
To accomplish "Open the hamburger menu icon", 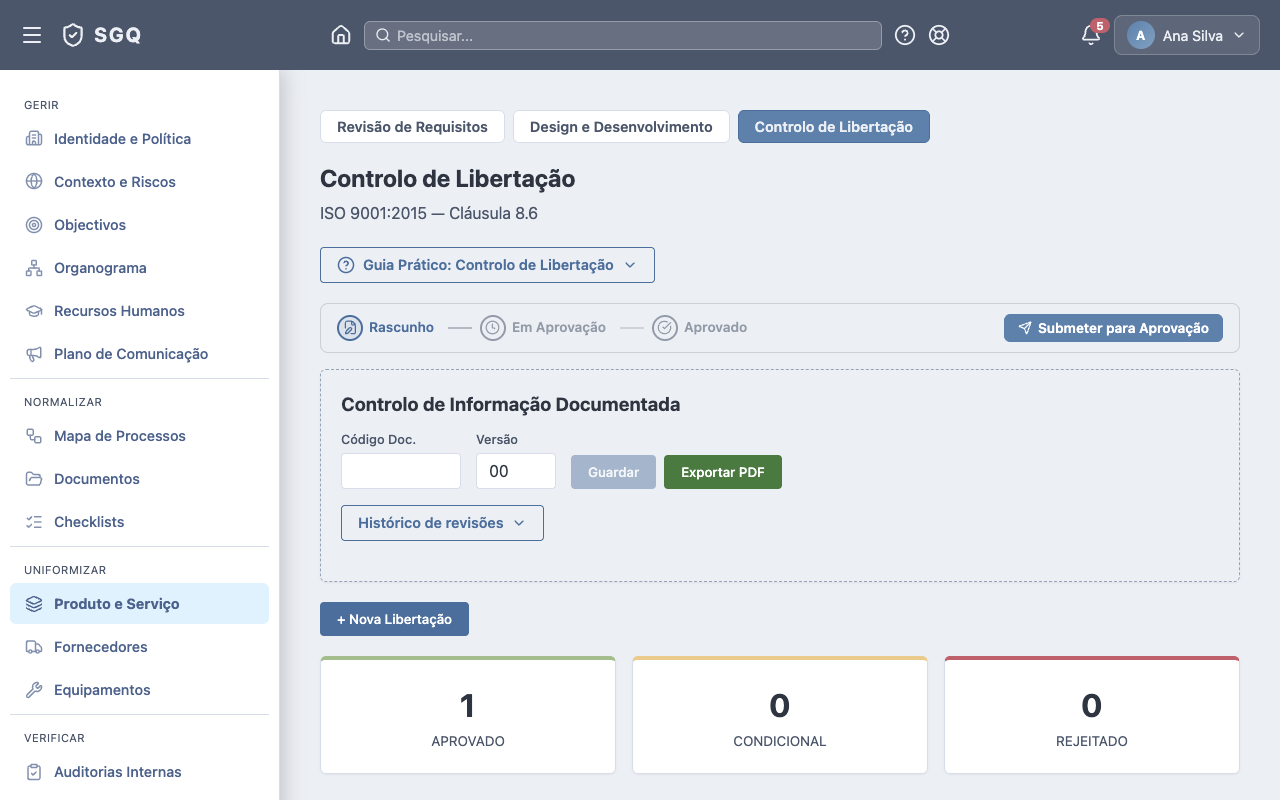I will point(32,35).
